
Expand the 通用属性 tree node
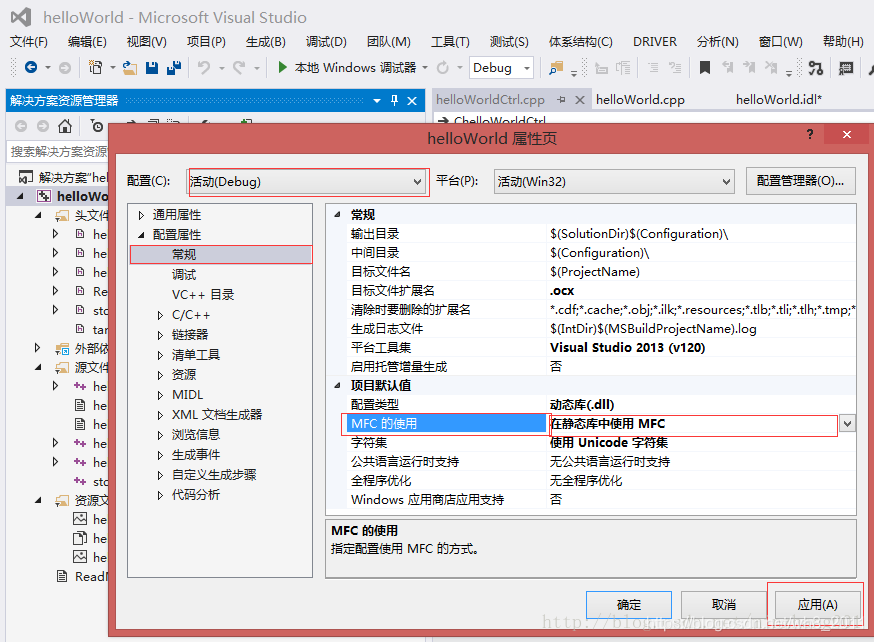tap(141, 215)
